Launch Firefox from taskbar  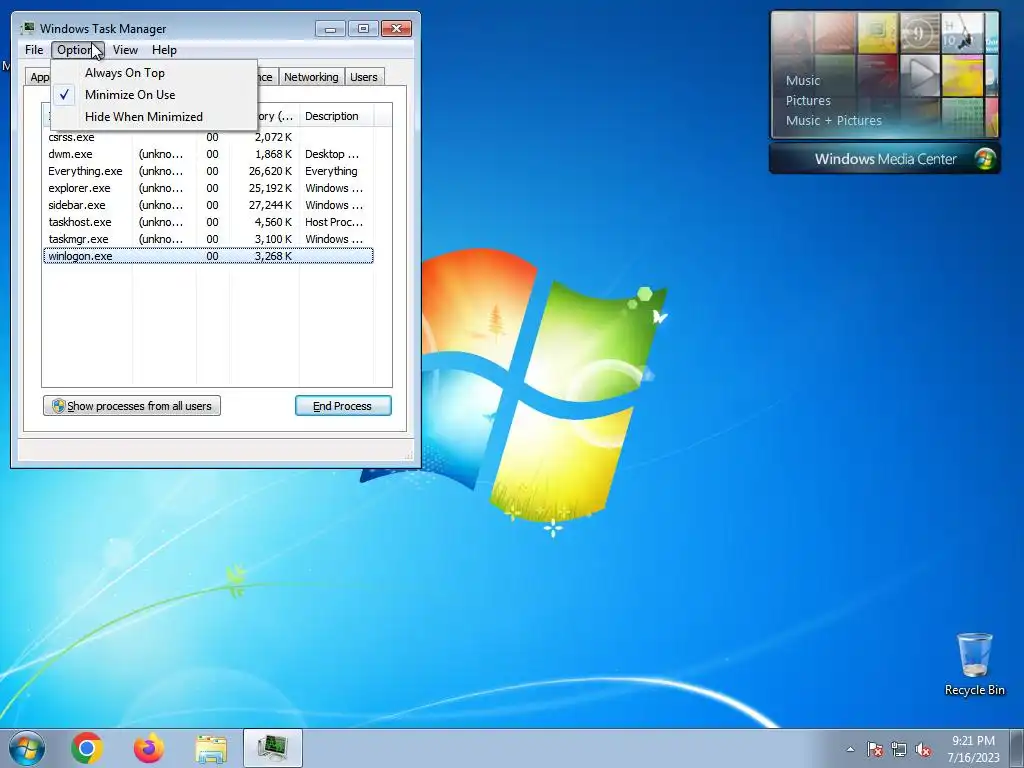149,748
